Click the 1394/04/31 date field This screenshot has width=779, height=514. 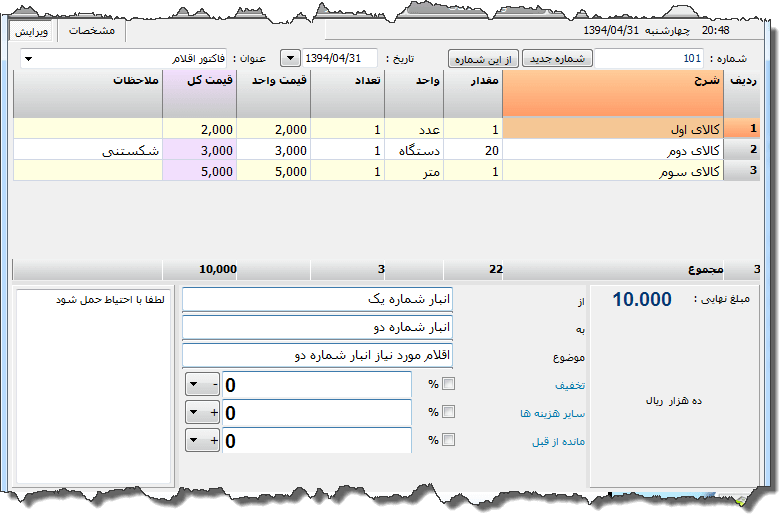[x=340, y=59]
